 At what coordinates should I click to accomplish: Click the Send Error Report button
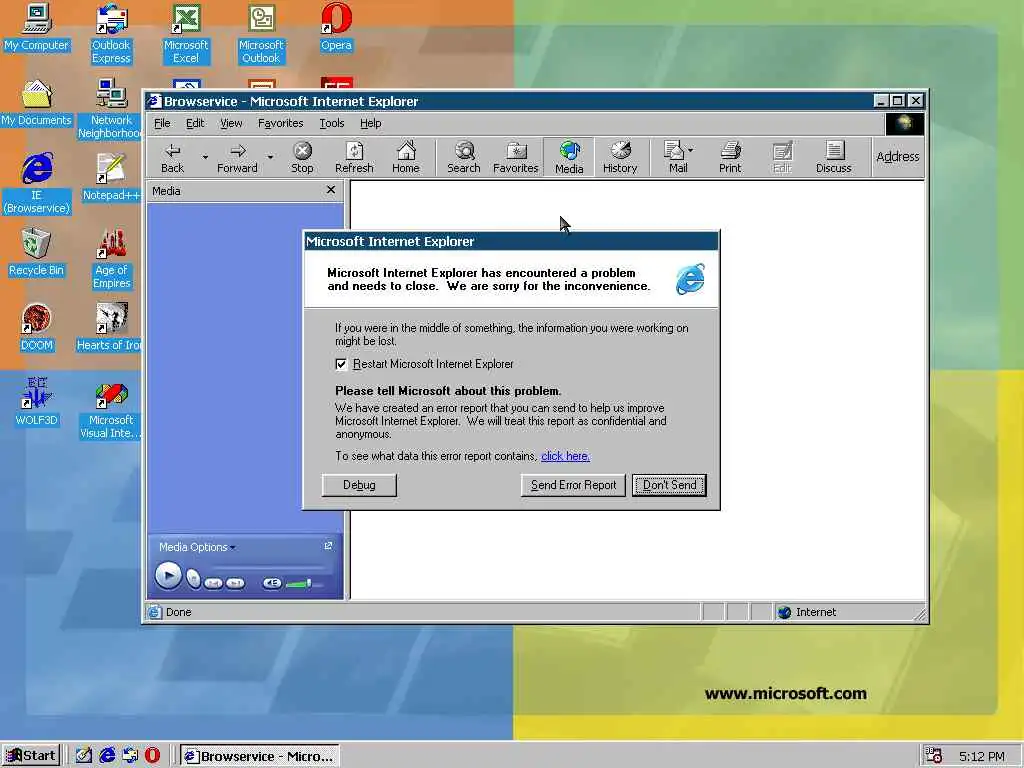tap(573, 485)
